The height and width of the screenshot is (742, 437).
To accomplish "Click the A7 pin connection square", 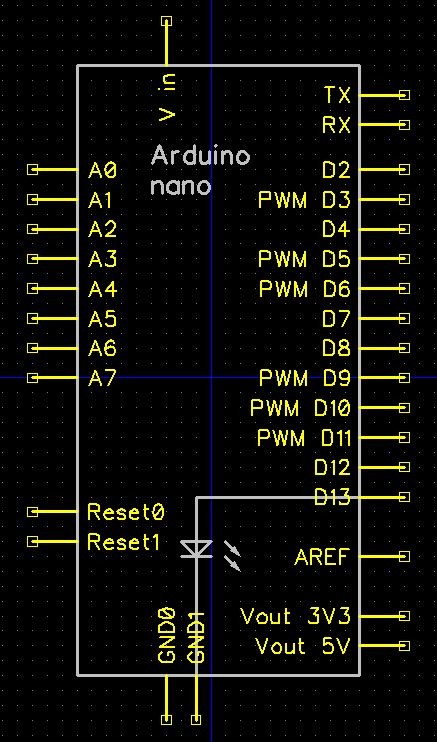I will click(x=32, y=378).
